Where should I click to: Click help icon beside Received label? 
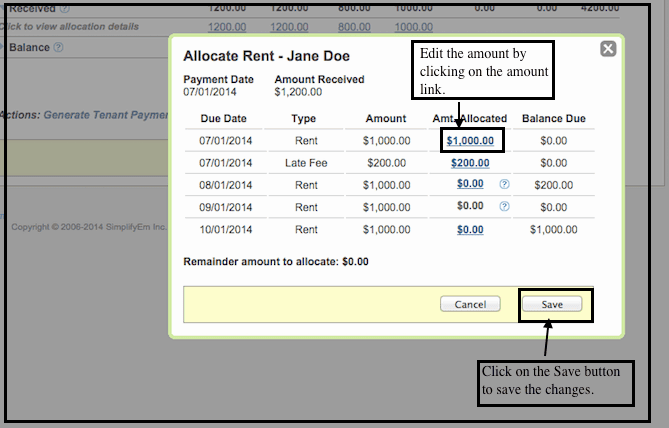pyautogui.click(x=65, y=8)
